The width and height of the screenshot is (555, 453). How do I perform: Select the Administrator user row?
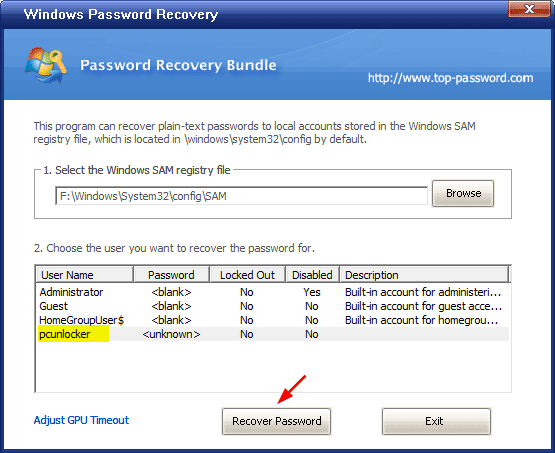pyautogui.click(x=273, y=292)
